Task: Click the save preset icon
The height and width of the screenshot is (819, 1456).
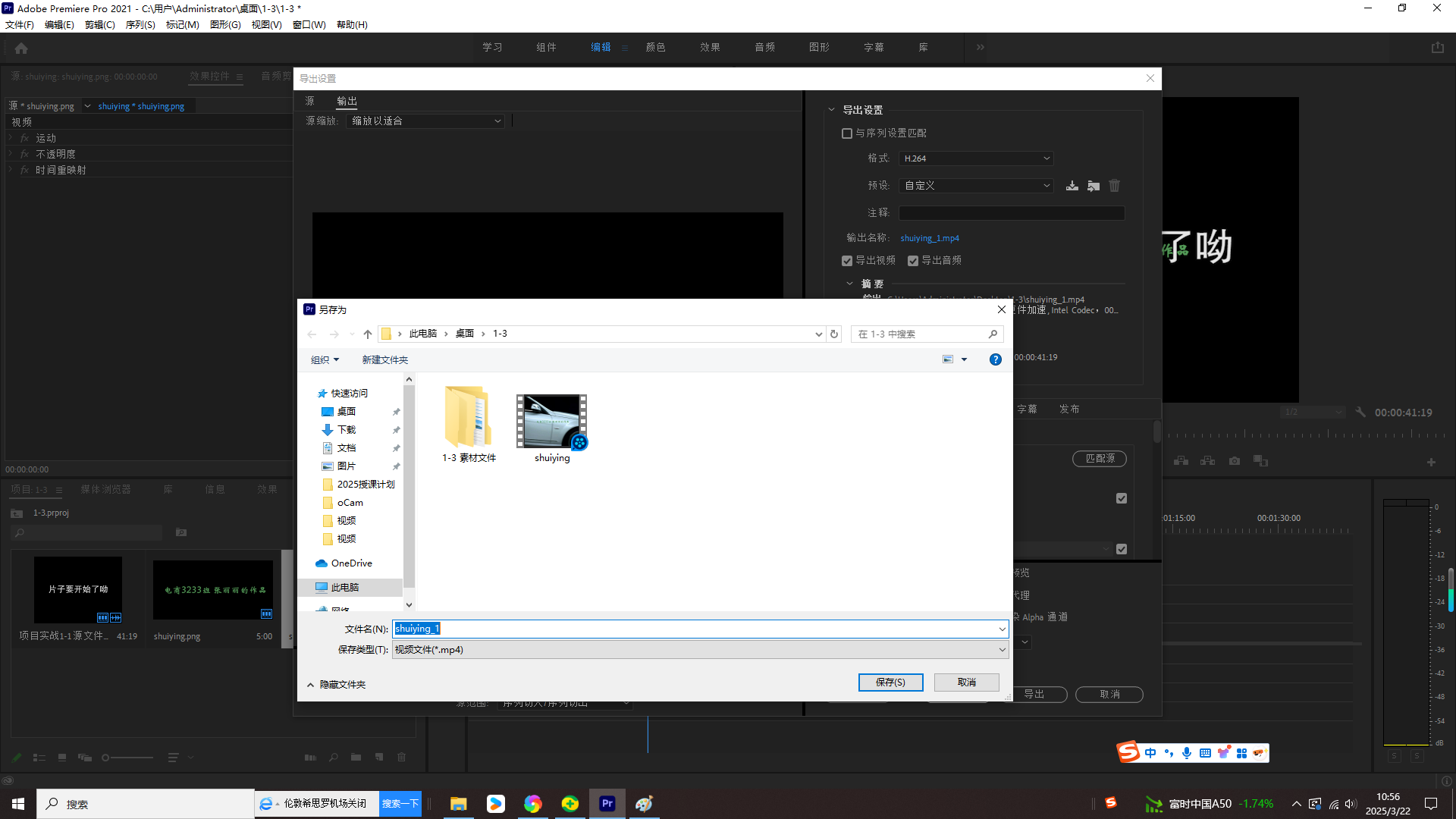Action: point(1072,186)
